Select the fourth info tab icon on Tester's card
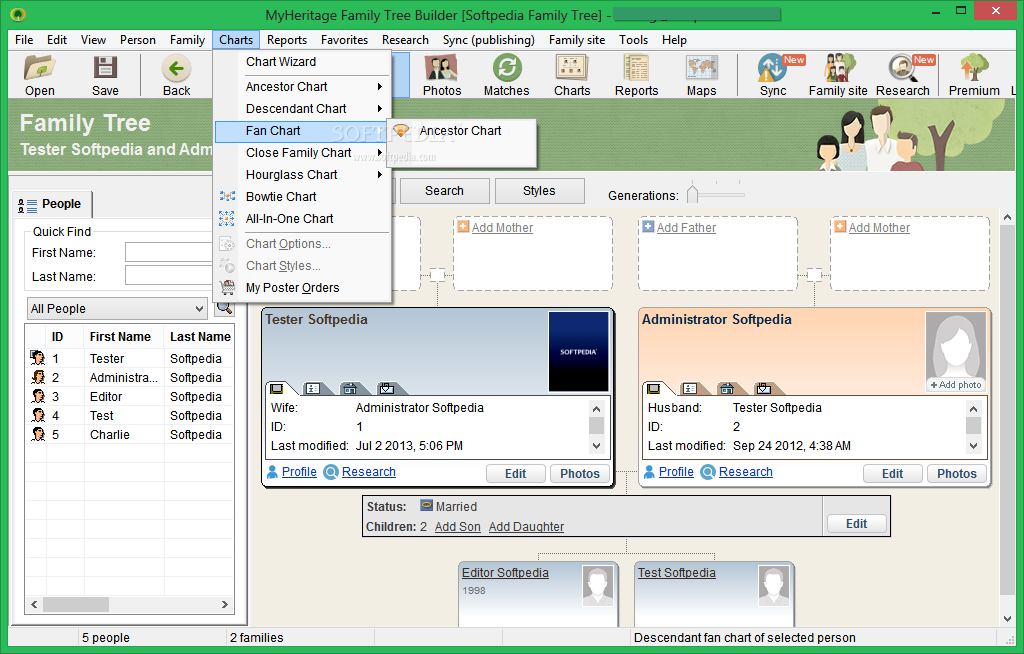1024x654 pixels. point(387,389)
